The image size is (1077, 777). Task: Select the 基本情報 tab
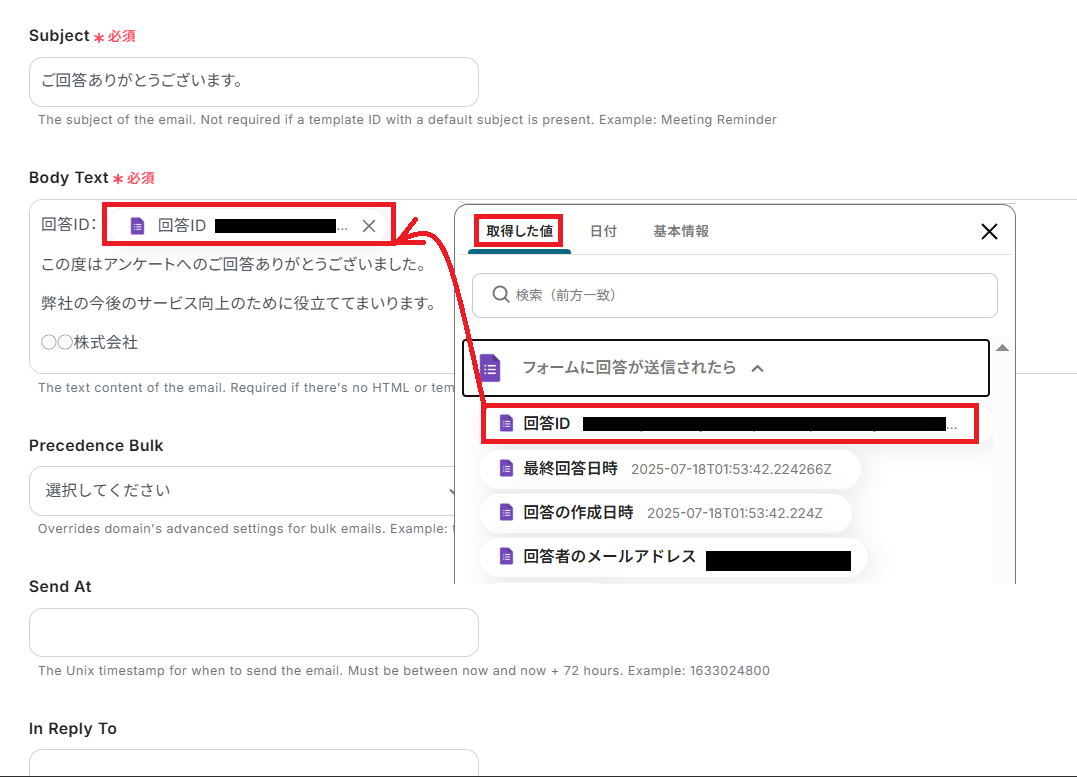(683, 230)
